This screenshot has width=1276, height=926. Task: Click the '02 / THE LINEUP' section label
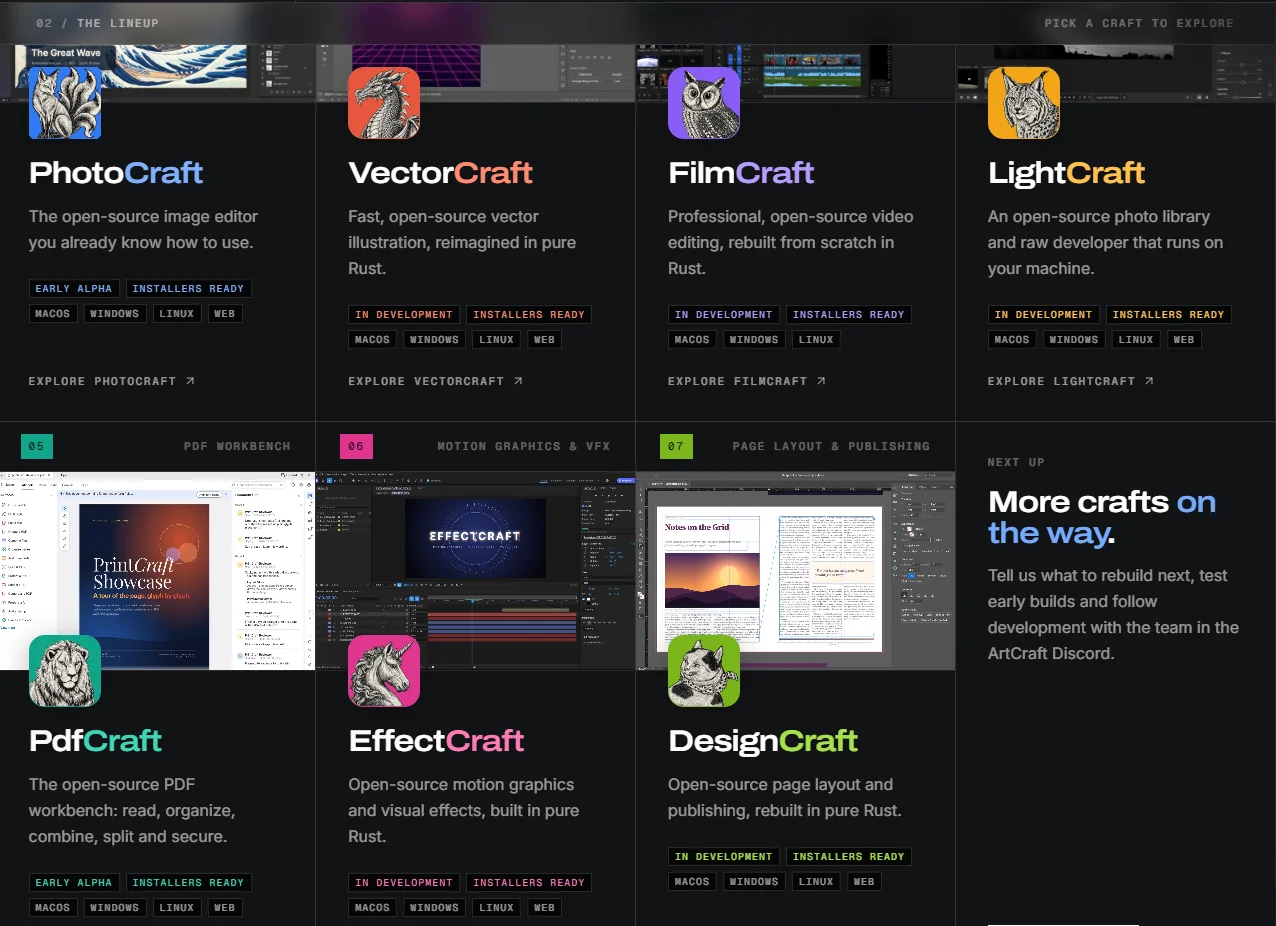tap(97, 23)
